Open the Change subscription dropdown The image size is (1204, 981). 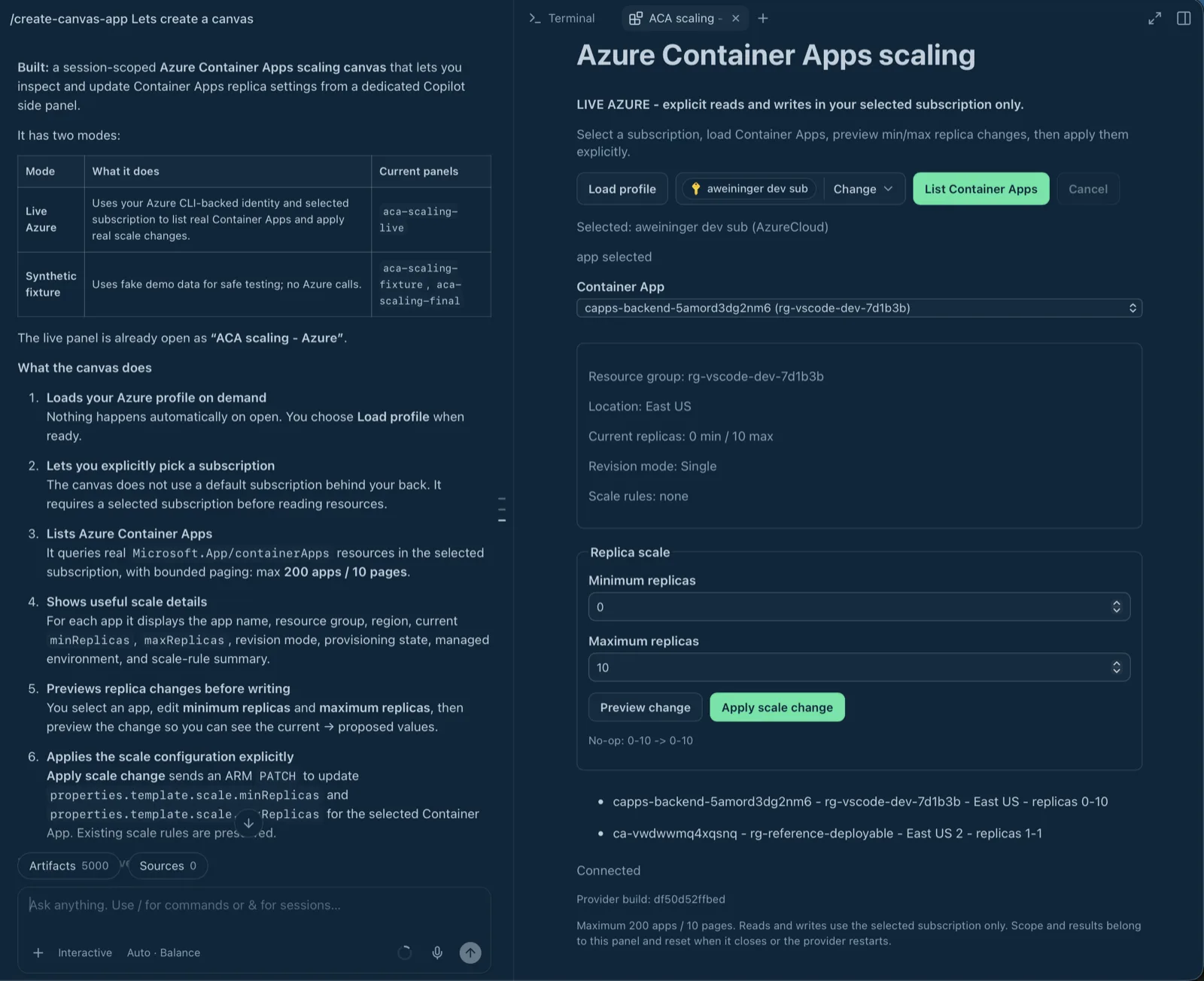tap(863, 189)
